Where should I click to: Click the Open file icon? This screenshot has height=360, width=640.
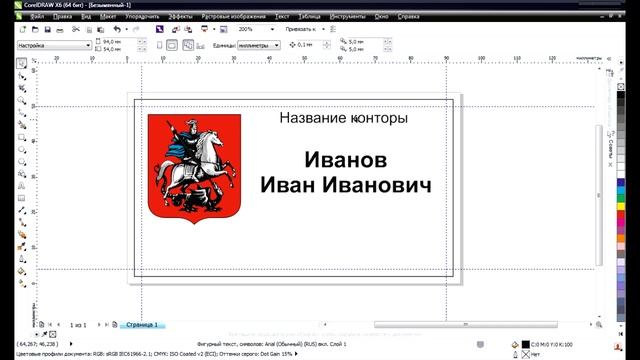35,29
